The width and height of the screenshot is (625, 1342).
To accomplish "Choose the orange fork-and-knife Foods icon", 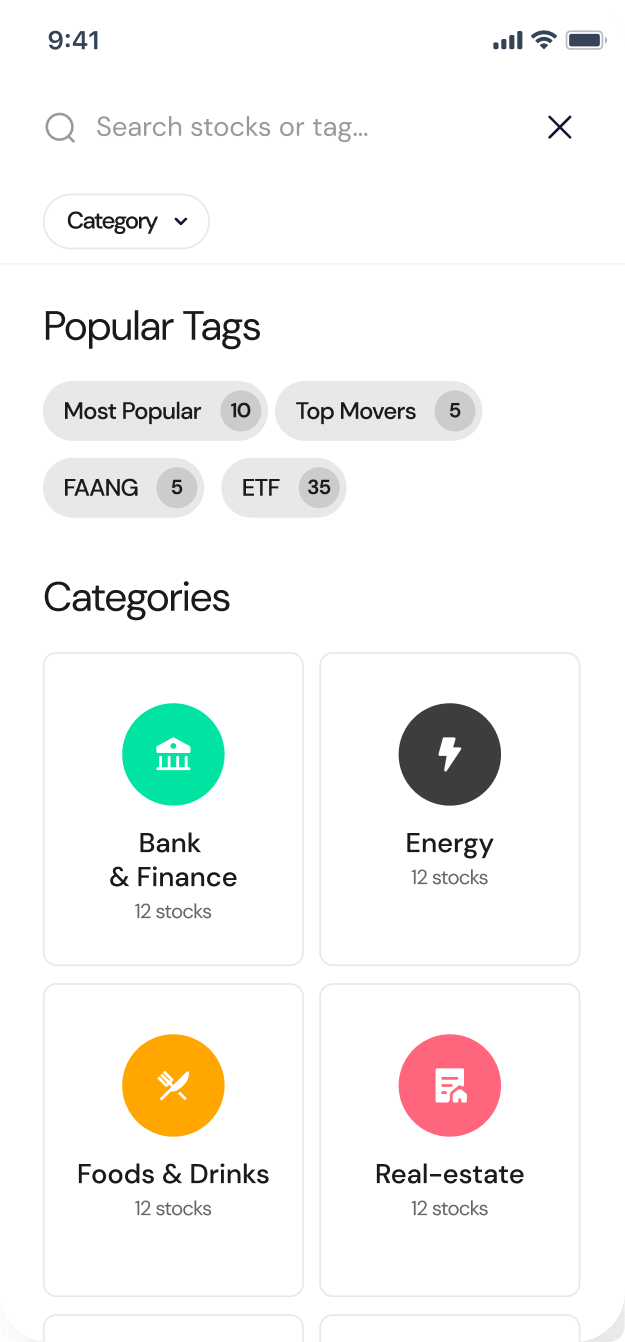I will tap(173, 1085).
